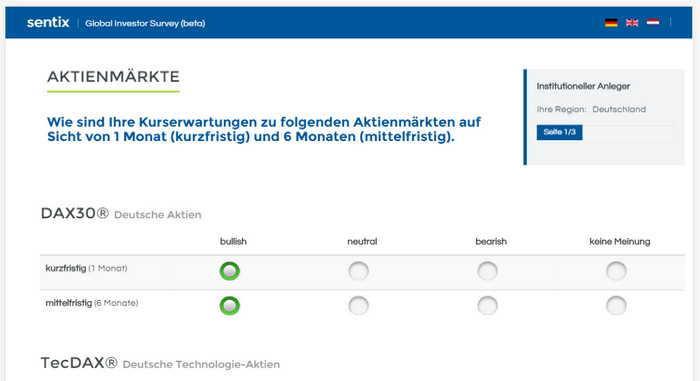
Task: Switch language with the German flag icon
Action: (611, 23)
